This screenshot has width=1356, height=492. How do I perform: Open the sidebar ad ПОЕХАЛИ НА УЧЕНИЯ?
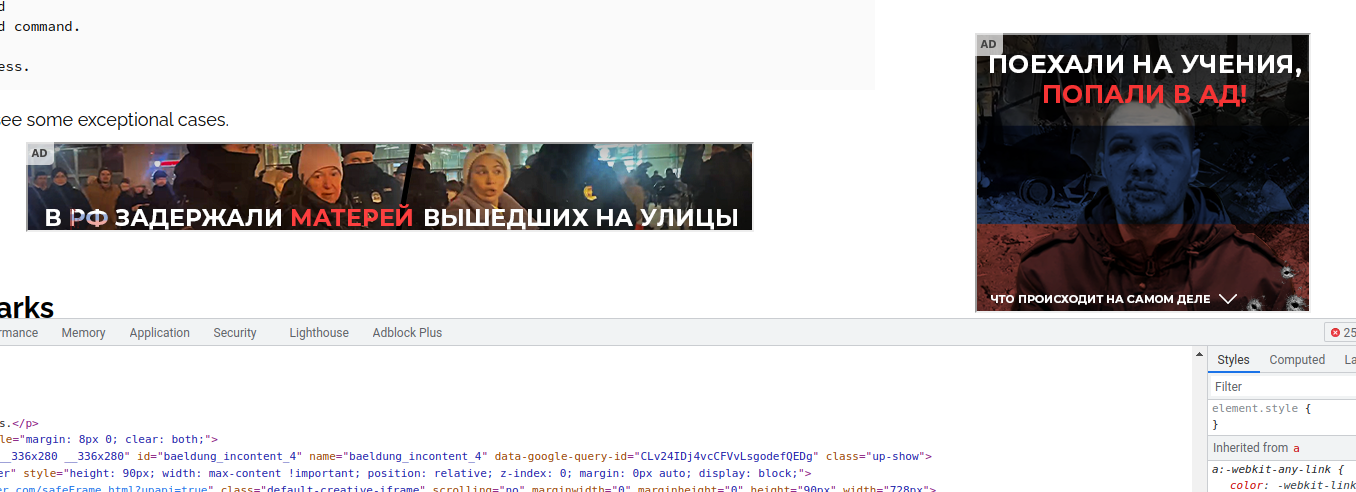pyautogui.click(x=1142, y=172)
